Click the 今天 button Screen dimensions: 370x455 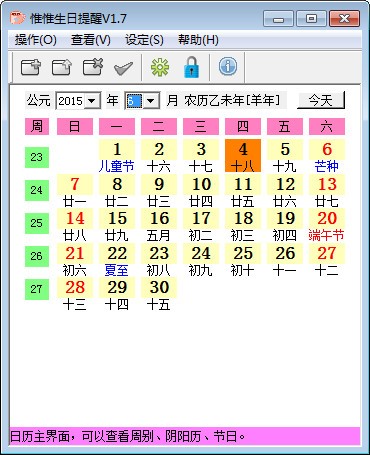pos(321,100)
